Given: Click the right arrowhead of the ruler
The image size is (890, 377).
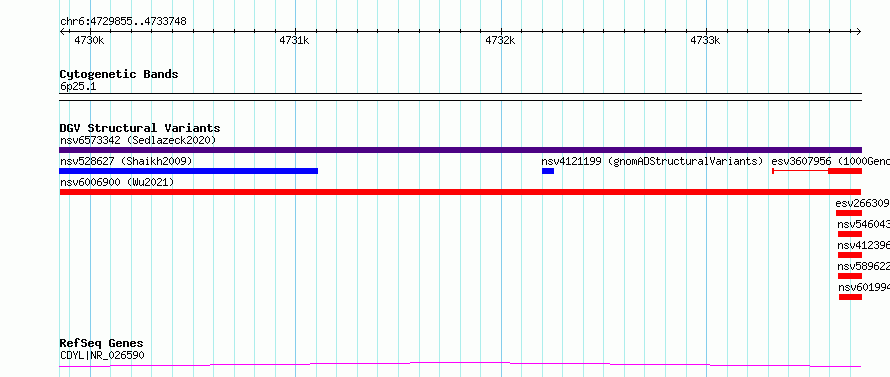Looking at the screenshot, I should [859, 32].
